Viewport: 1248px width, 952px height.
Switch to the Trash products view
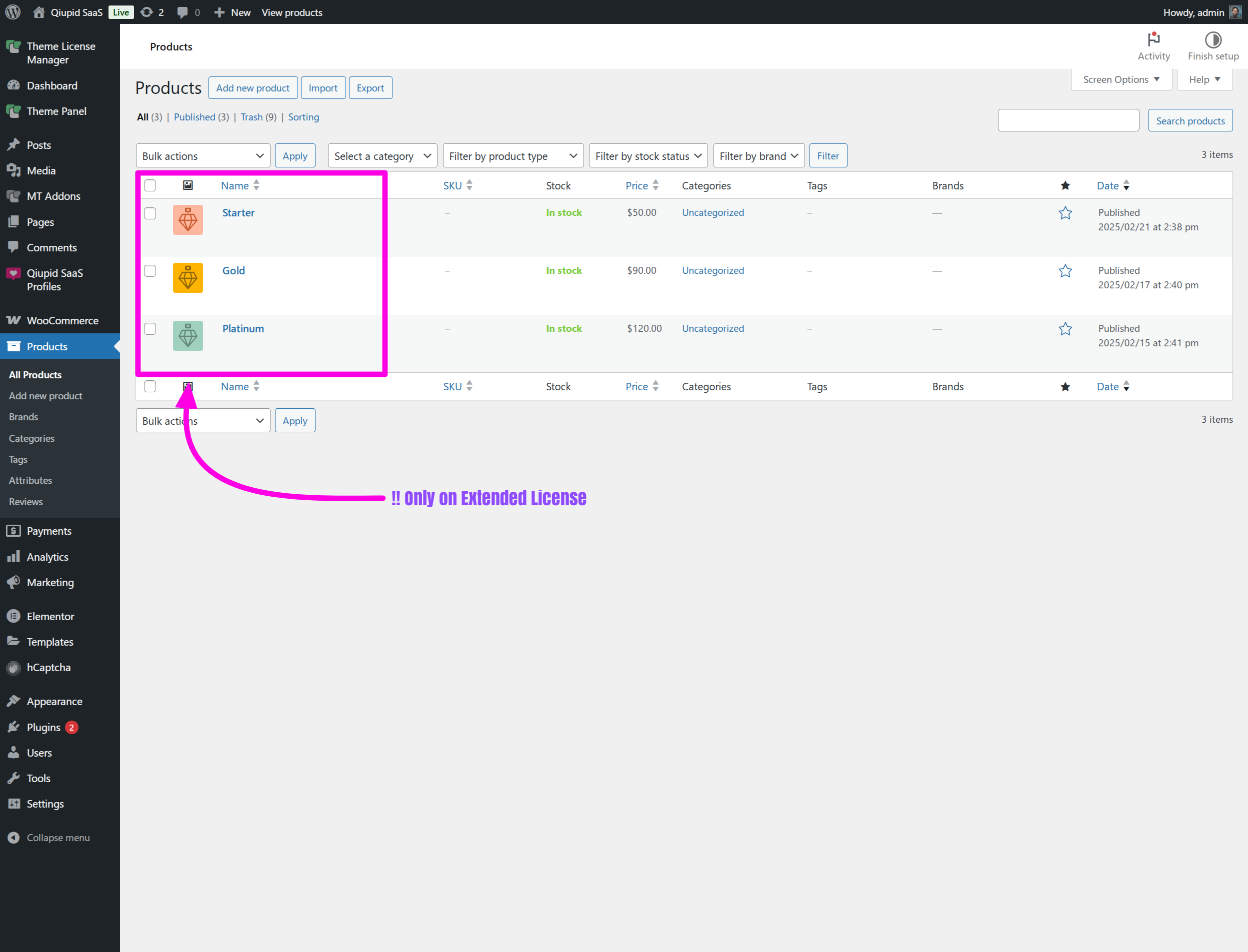[x=251, y=117]
